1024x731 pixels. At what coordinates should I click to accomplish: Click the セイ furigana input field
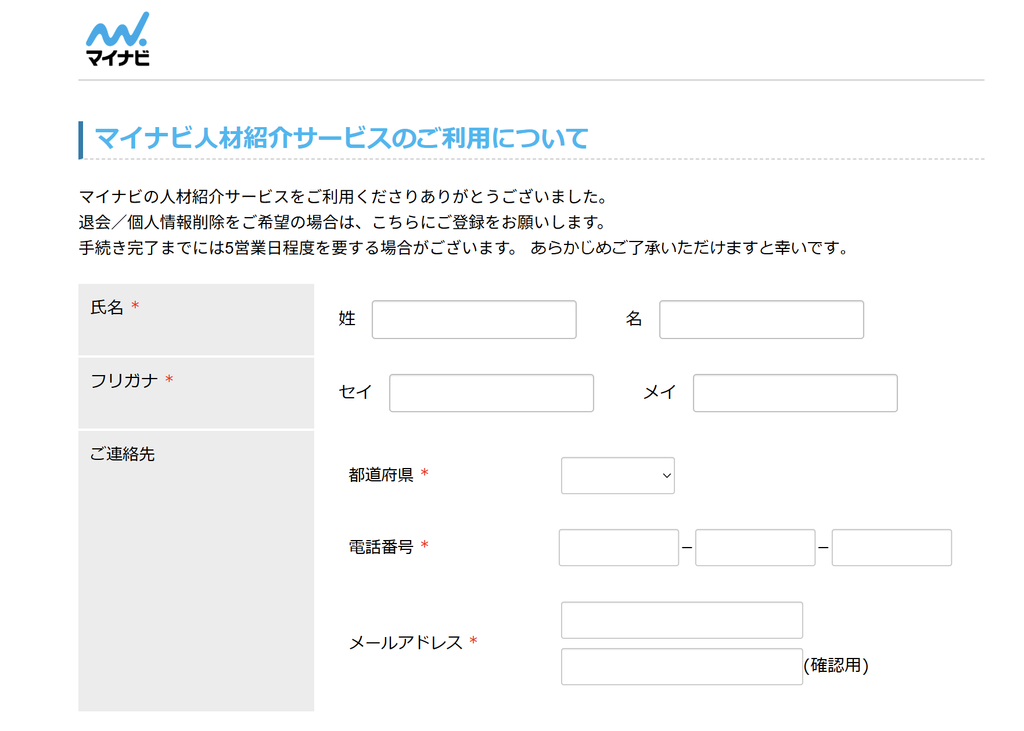point(491,393)
